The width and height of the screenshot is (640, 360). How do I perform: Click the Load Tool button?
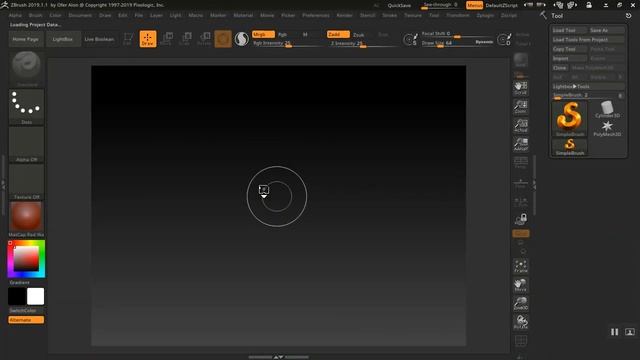(569, 30)
